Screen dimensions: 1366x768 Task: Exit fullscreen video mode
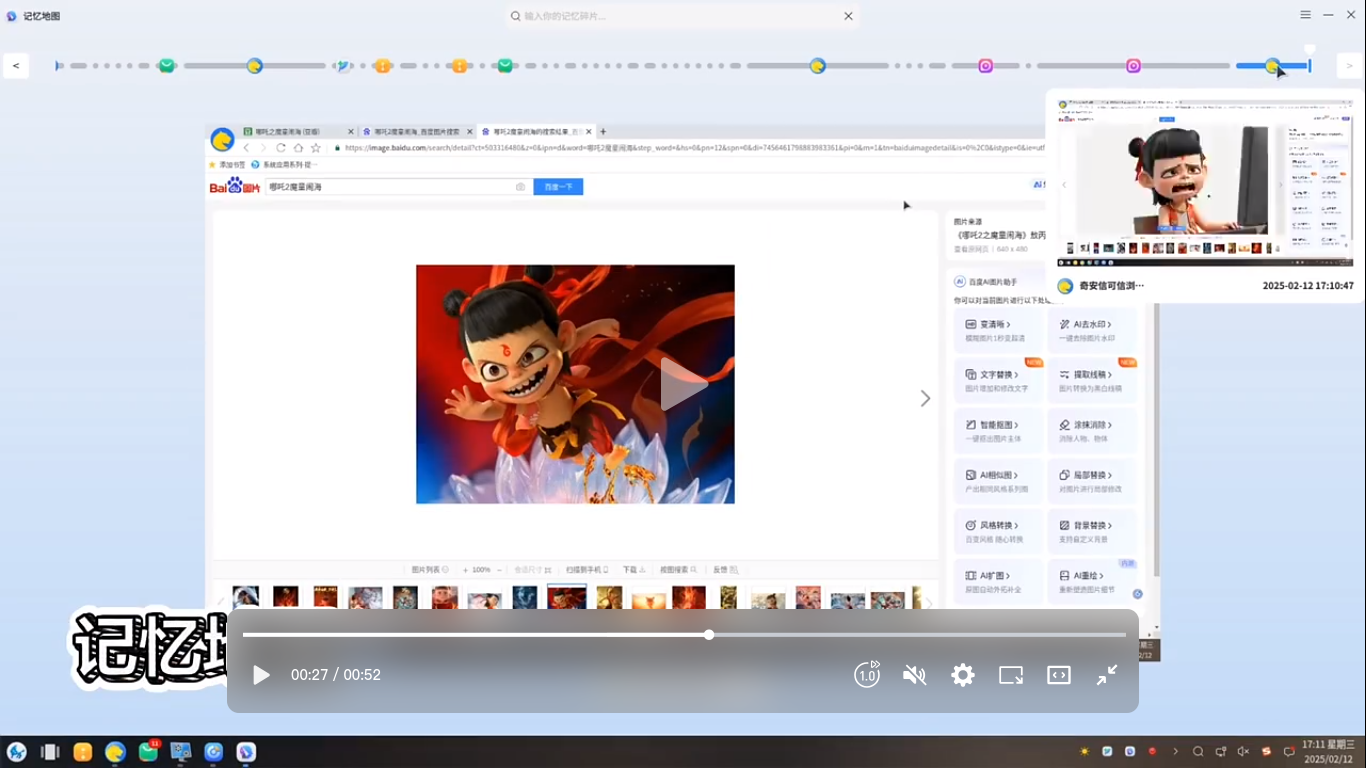pyautogui.click(x=1107, y=675)
